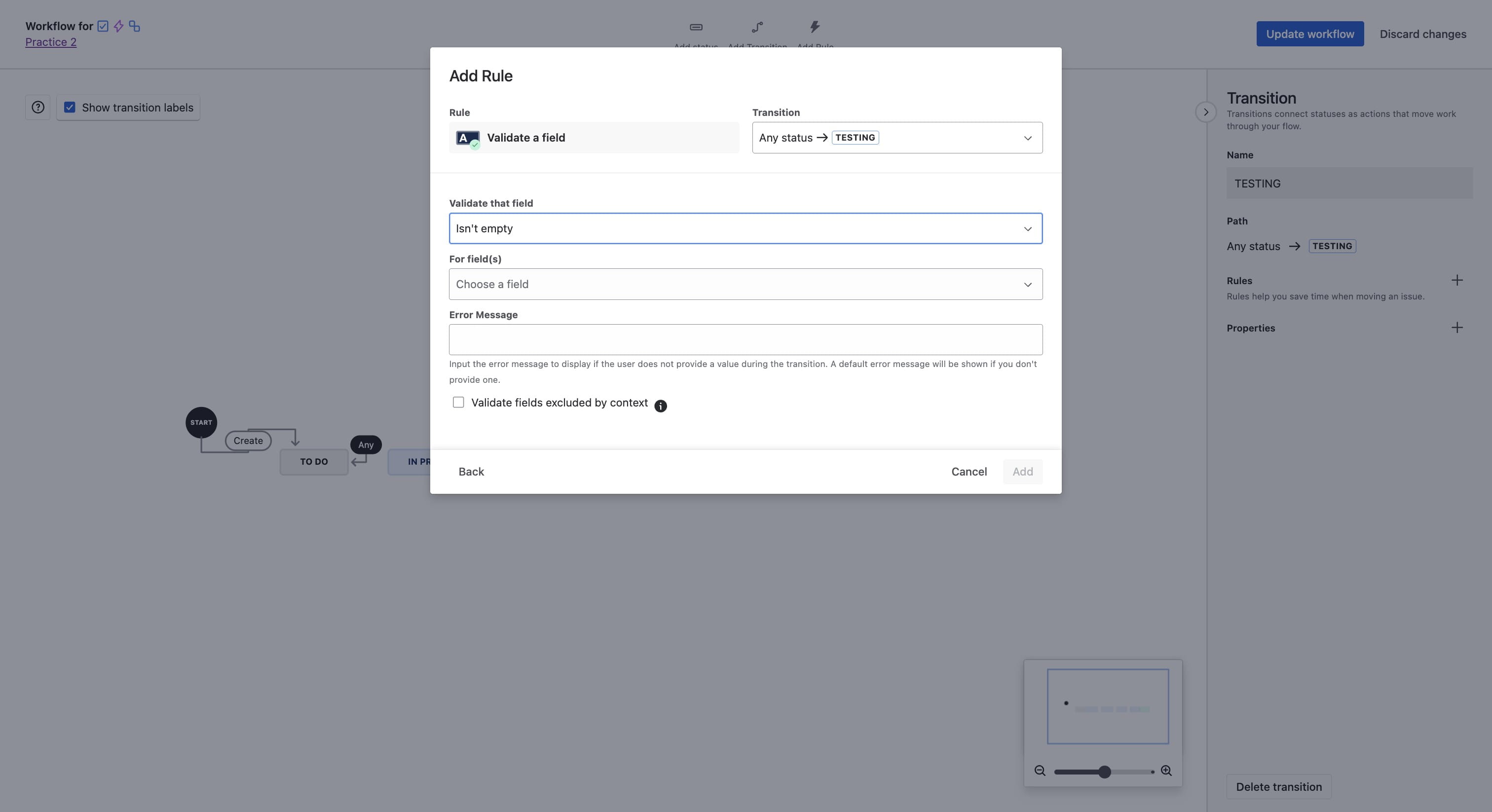
Task: Click the Validate a field rule icon
Action: point(467,139)
